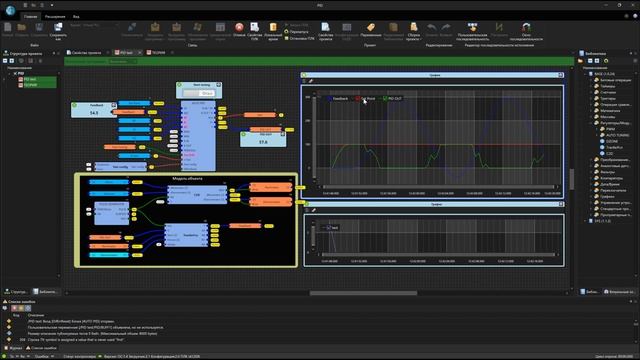Click the pencil icon of upper chart
Viewport: 640px width, 360px height.
[311, 81]
